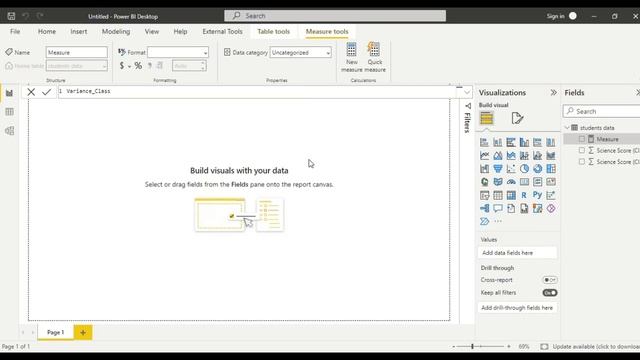Apply percentage format to the measure
This screenshot has height=360, width=640.
pyautogui.click(x=138, y=66)
